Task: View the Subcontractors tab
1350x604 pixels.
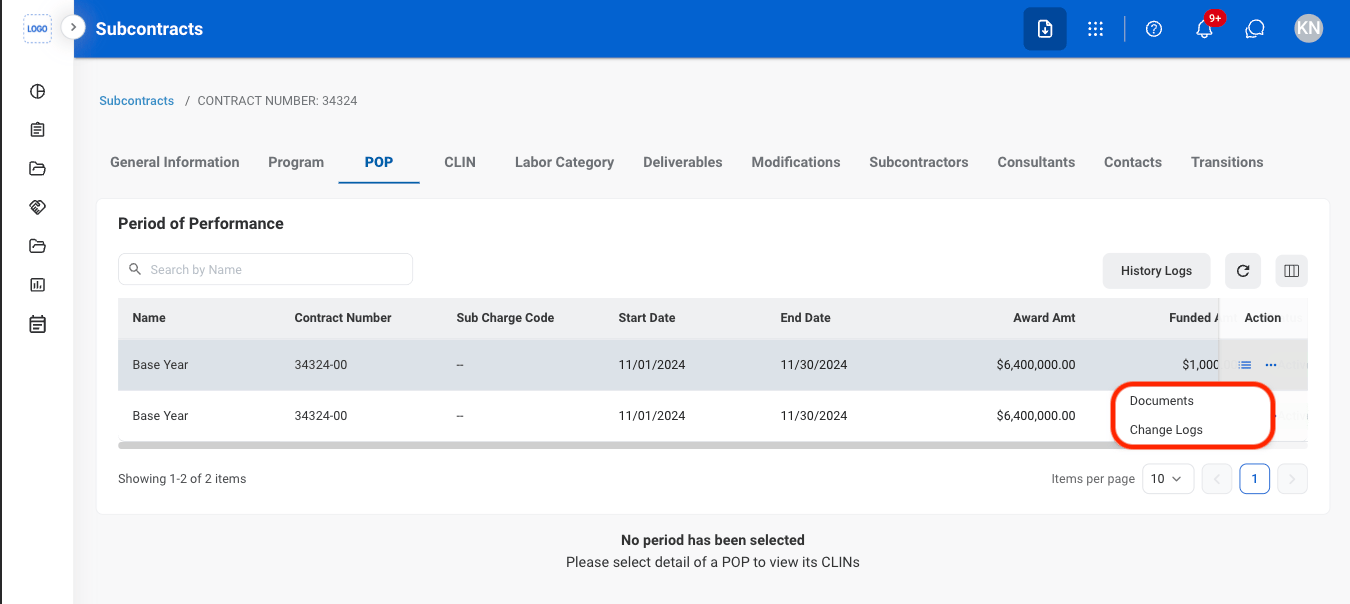Action: pos(919,162)
